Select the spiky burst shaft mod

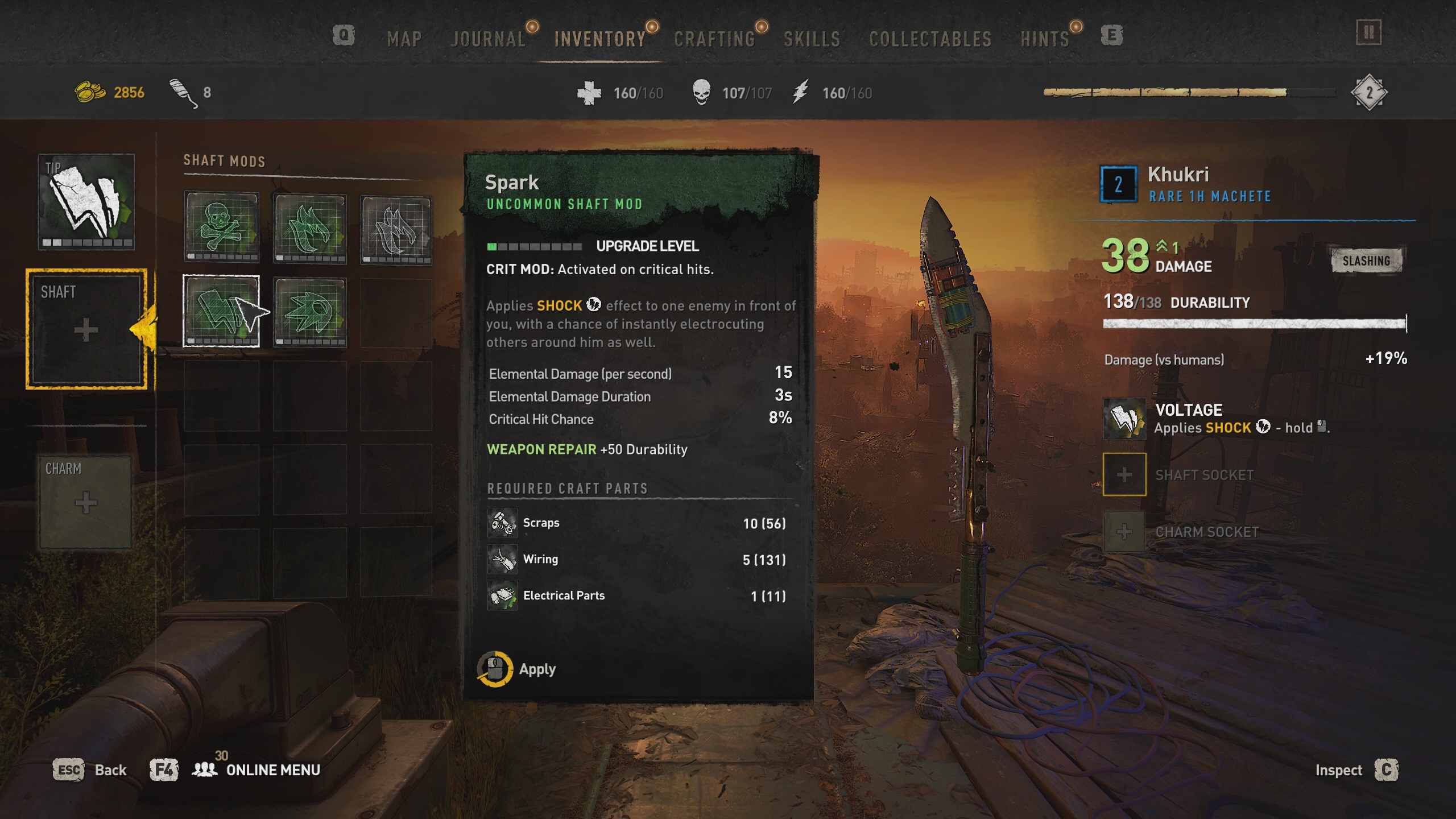[x=310, y=312]
